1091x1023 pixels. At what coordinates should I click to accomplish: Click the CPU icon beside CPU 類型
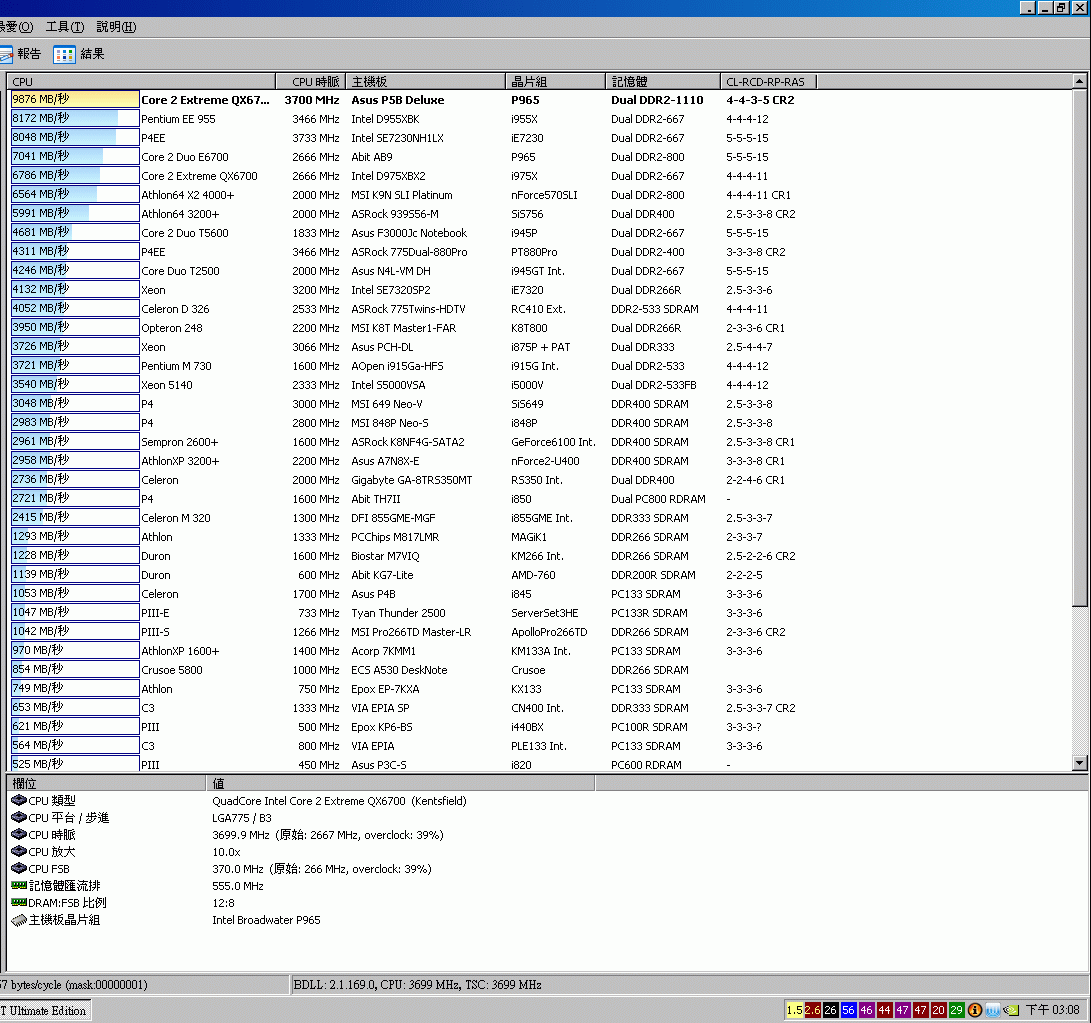[19, 800]
